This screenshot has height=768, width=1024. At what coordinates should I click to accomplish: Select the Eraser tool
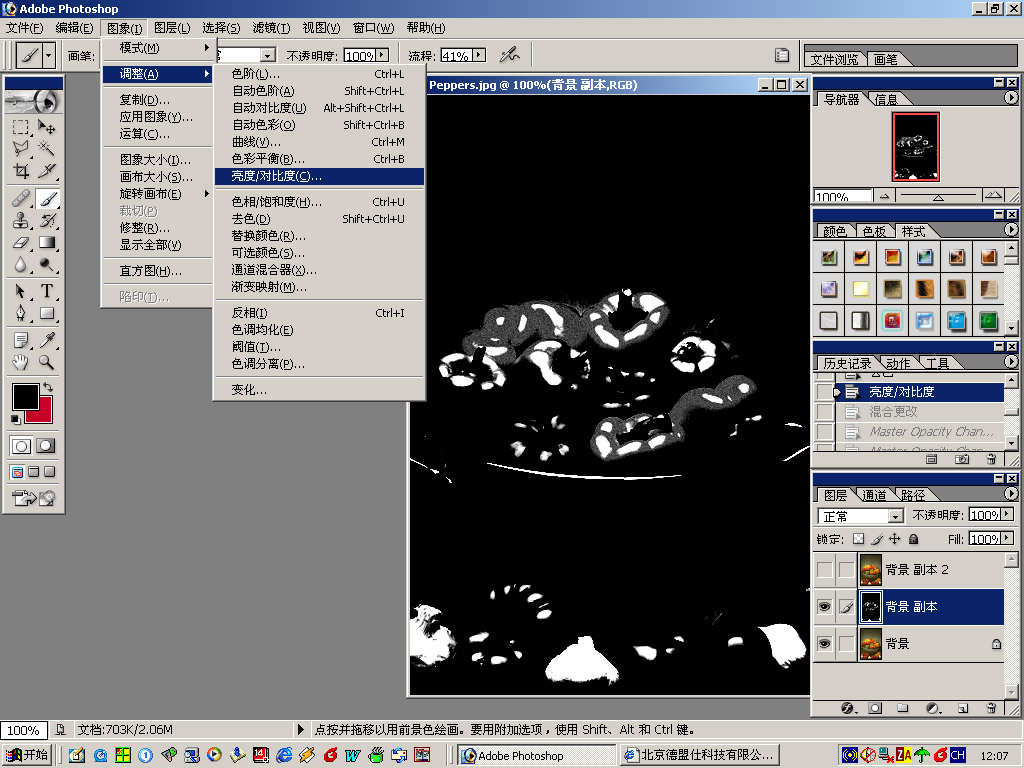(x=21, y=242)
